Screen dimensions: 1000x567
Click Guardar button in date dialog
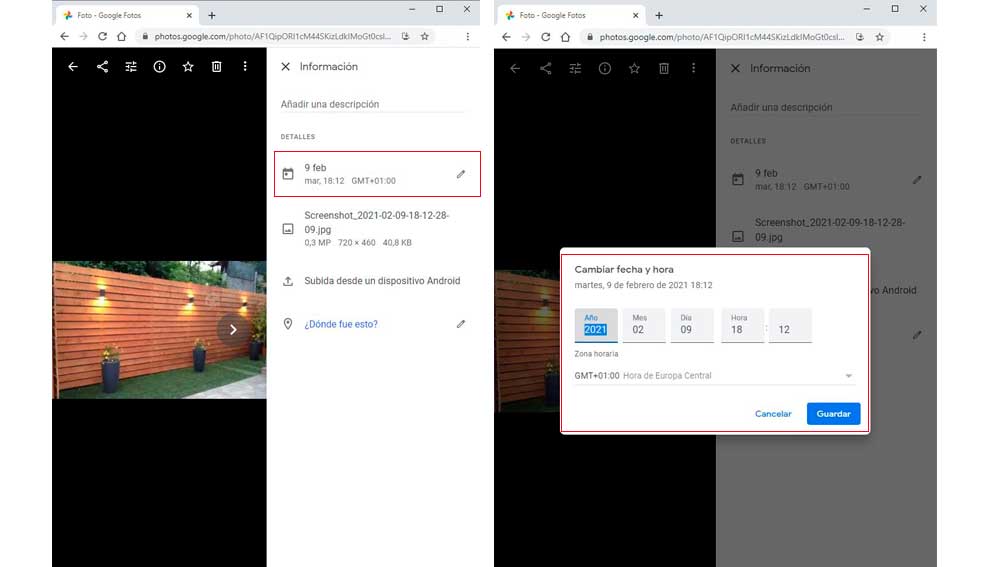834,414
